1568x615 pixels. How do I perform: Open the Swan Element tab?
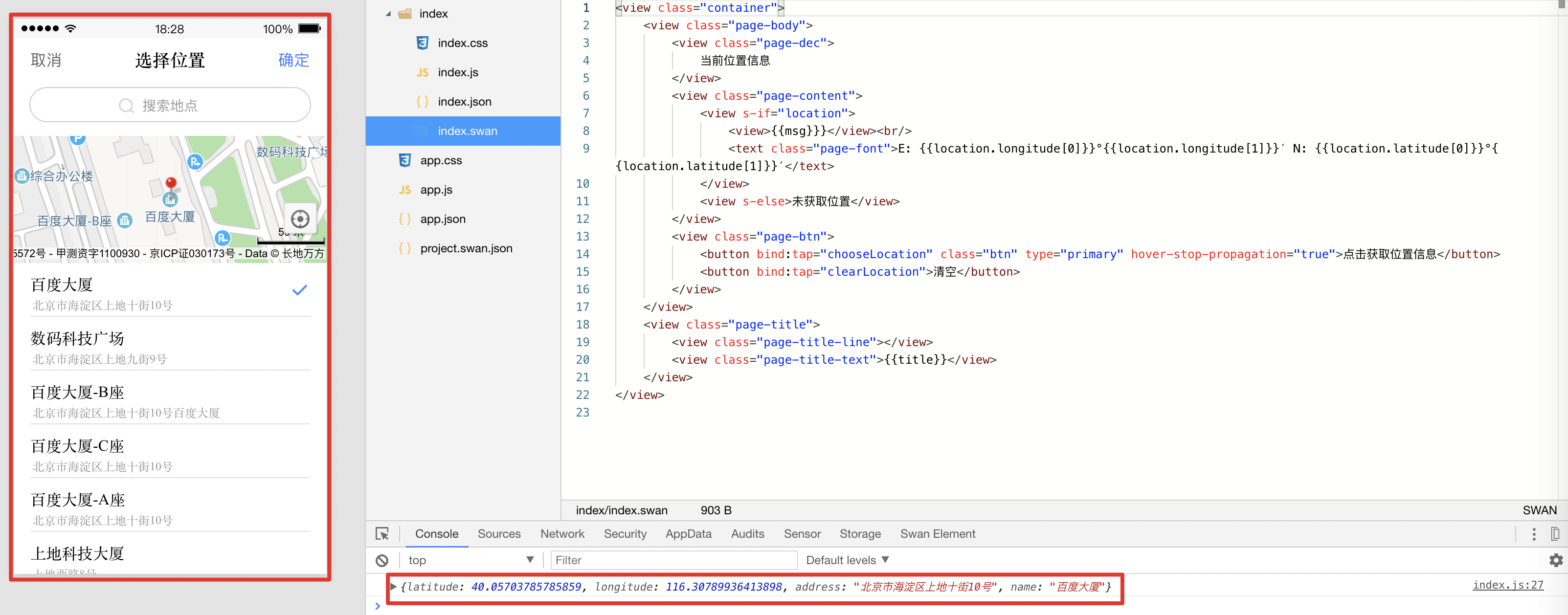937,534
